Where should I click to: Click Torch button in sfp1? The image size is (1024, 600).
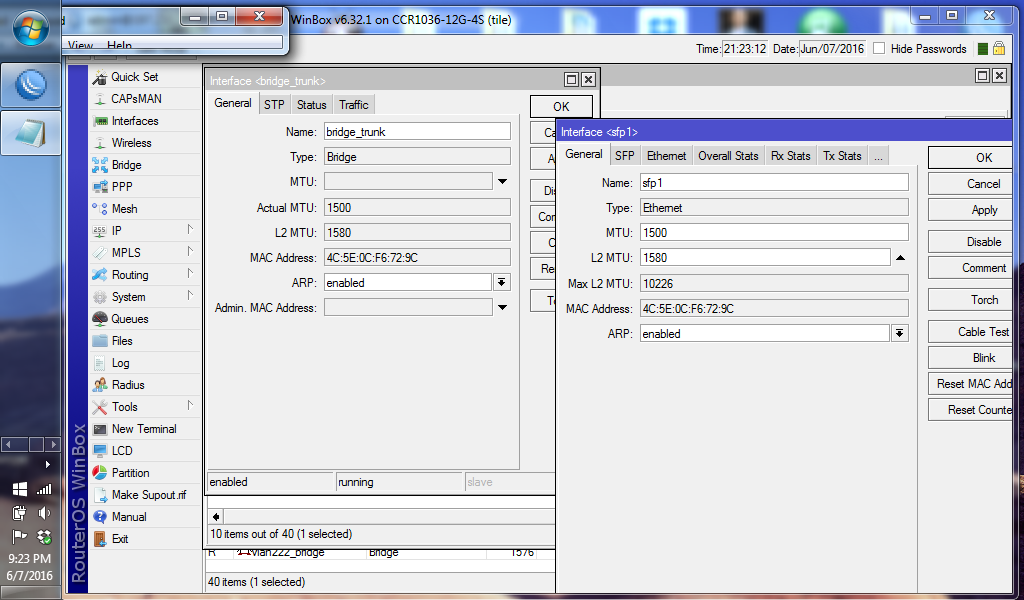(x=970, y=300)
